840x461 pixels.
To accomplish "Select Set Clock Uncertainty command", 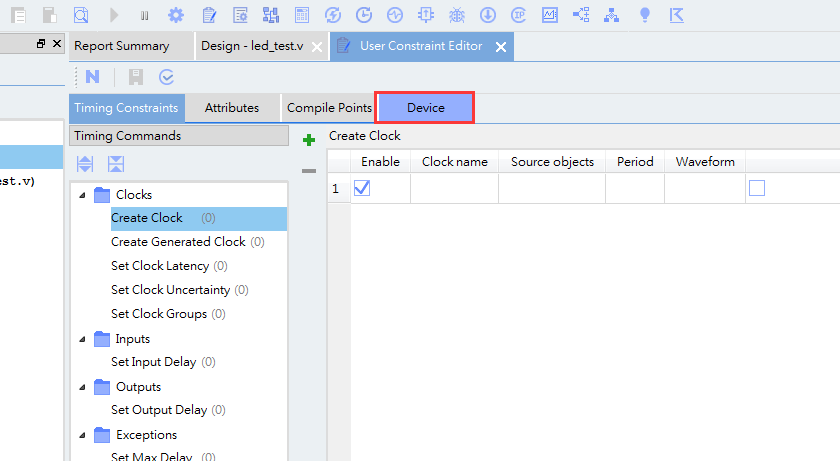I will 180,290.
